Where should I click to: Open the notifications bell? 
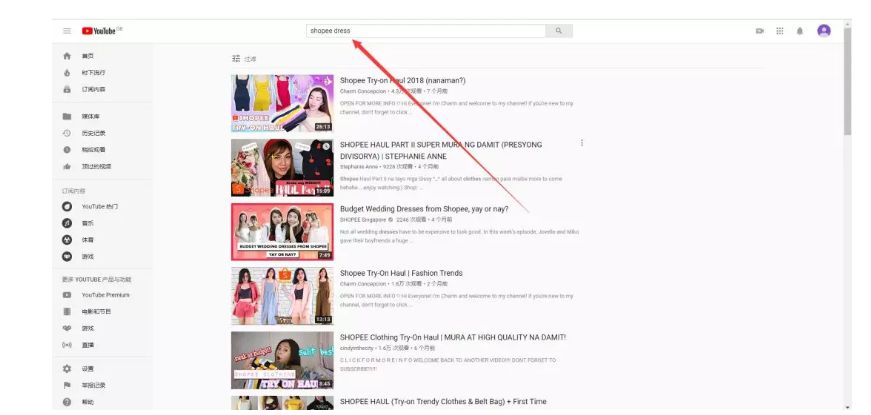point(800,31)
